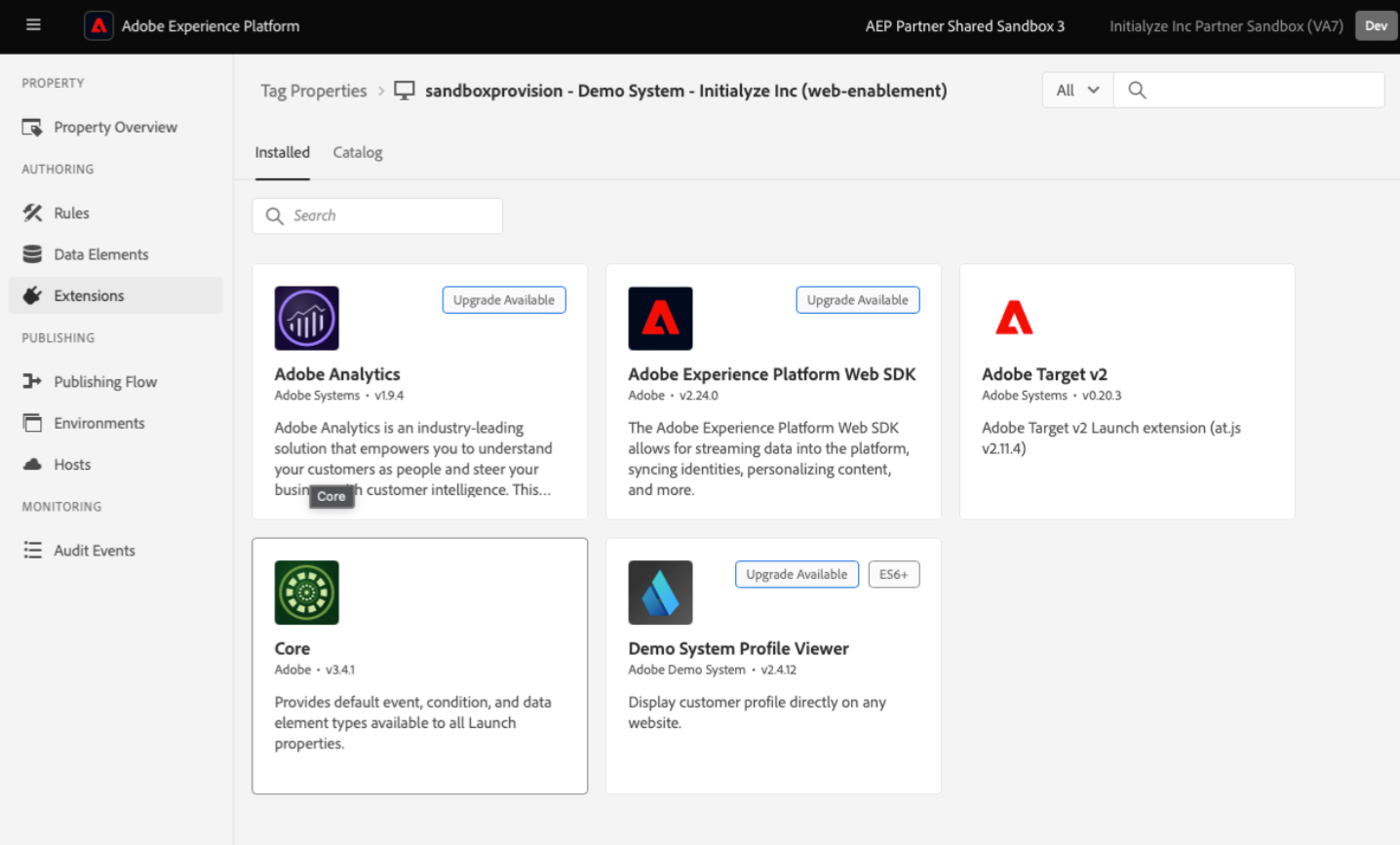Click the Adobe Experience Platform Web SDK title
This screenshot has height=845, width=1400.
pos(772,374)
